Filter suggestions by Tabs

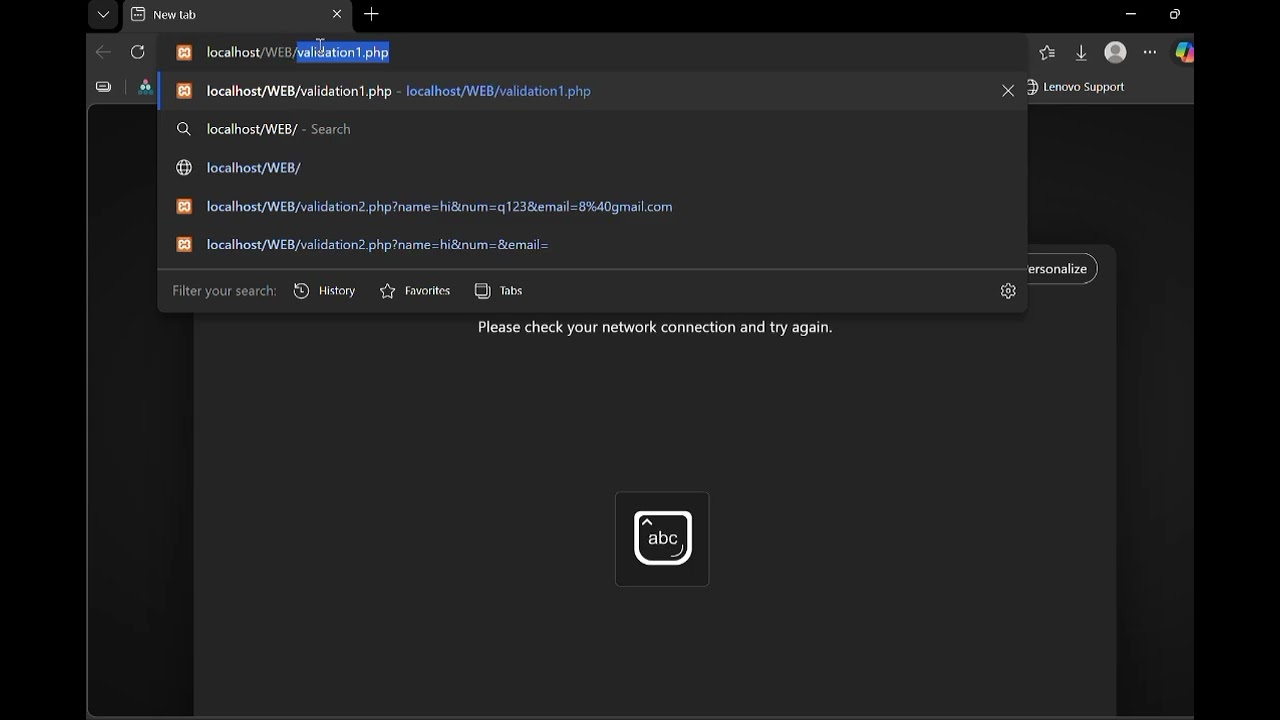(499, 291)
